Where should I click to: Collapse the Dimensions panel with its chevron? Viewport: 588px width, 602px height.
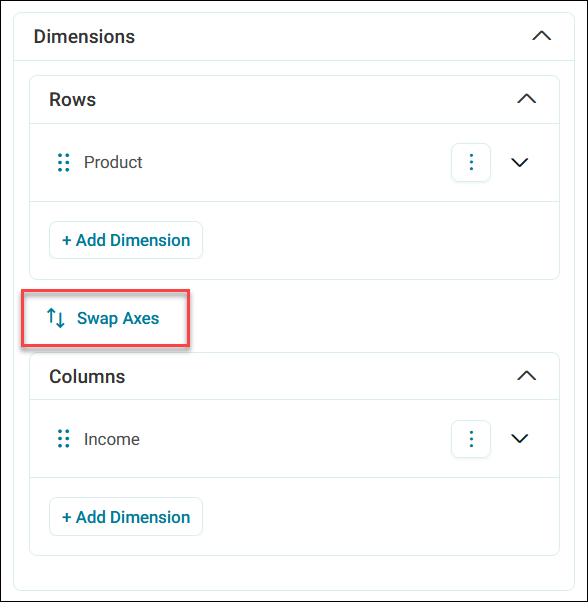tap(542, 36)
